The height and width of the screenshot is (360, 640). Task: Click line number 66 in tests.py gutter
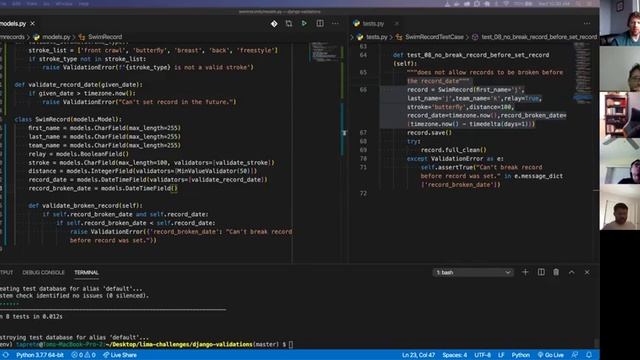(x=363, y=90)
